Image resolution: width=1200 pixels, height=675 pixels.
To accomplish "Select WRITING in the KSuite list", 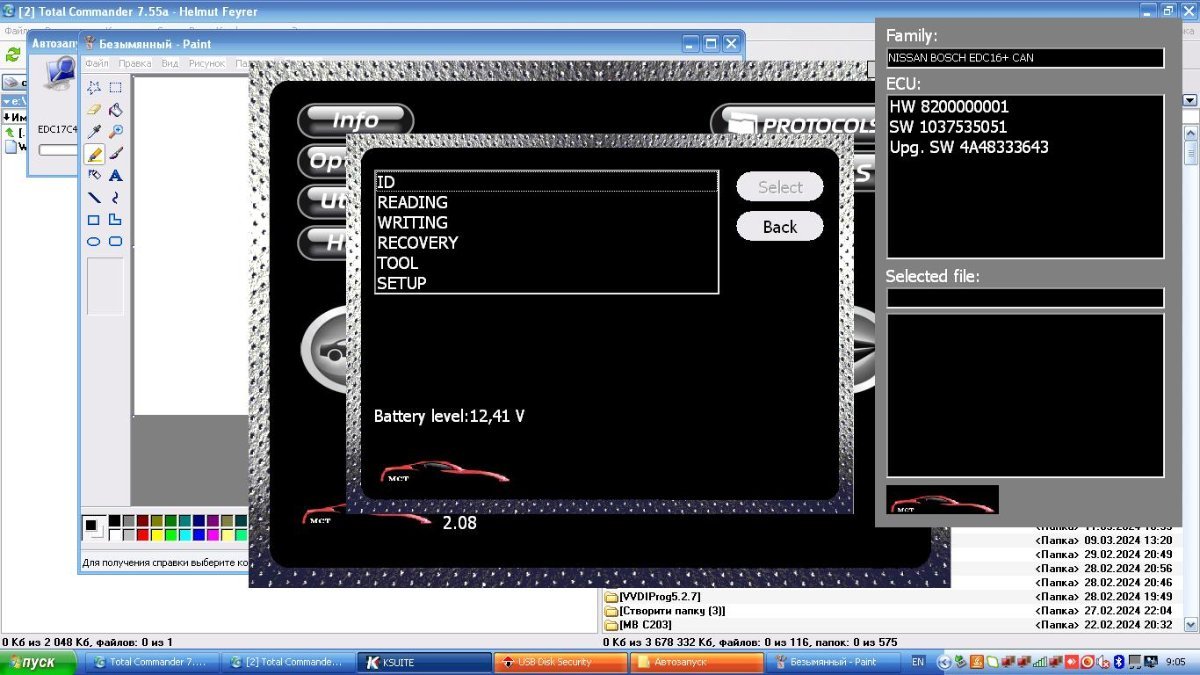I will click(x=546, y=222).
